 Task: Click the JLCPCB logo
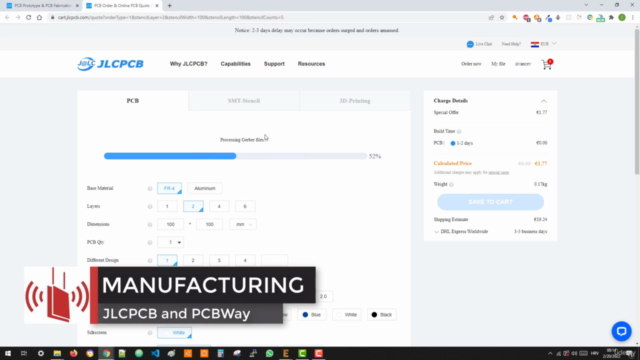tap(111, 64)
